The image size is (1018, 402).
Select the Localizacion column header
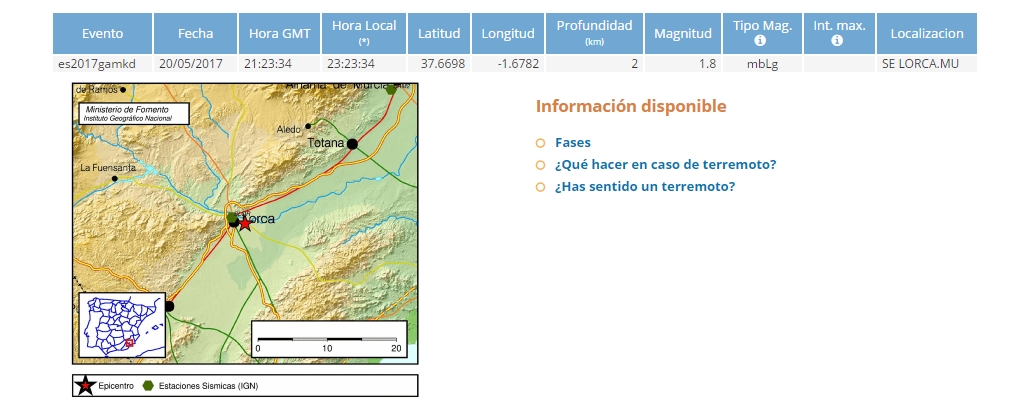coord(925,34)
